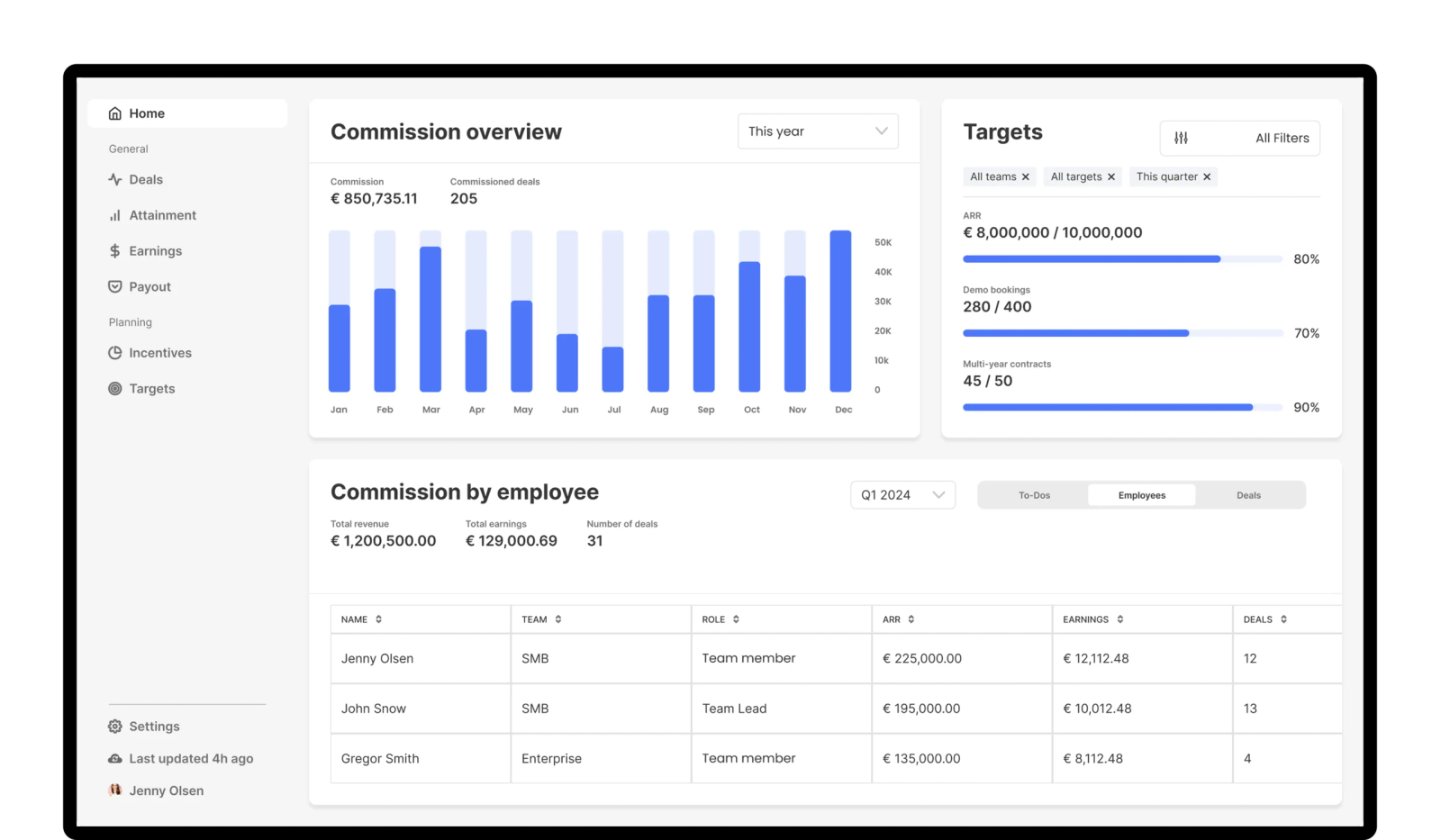The image size is (1441, 840).
Task: Click the John Snow name cell
Action: pyautogui.click(x=421, y=709)
